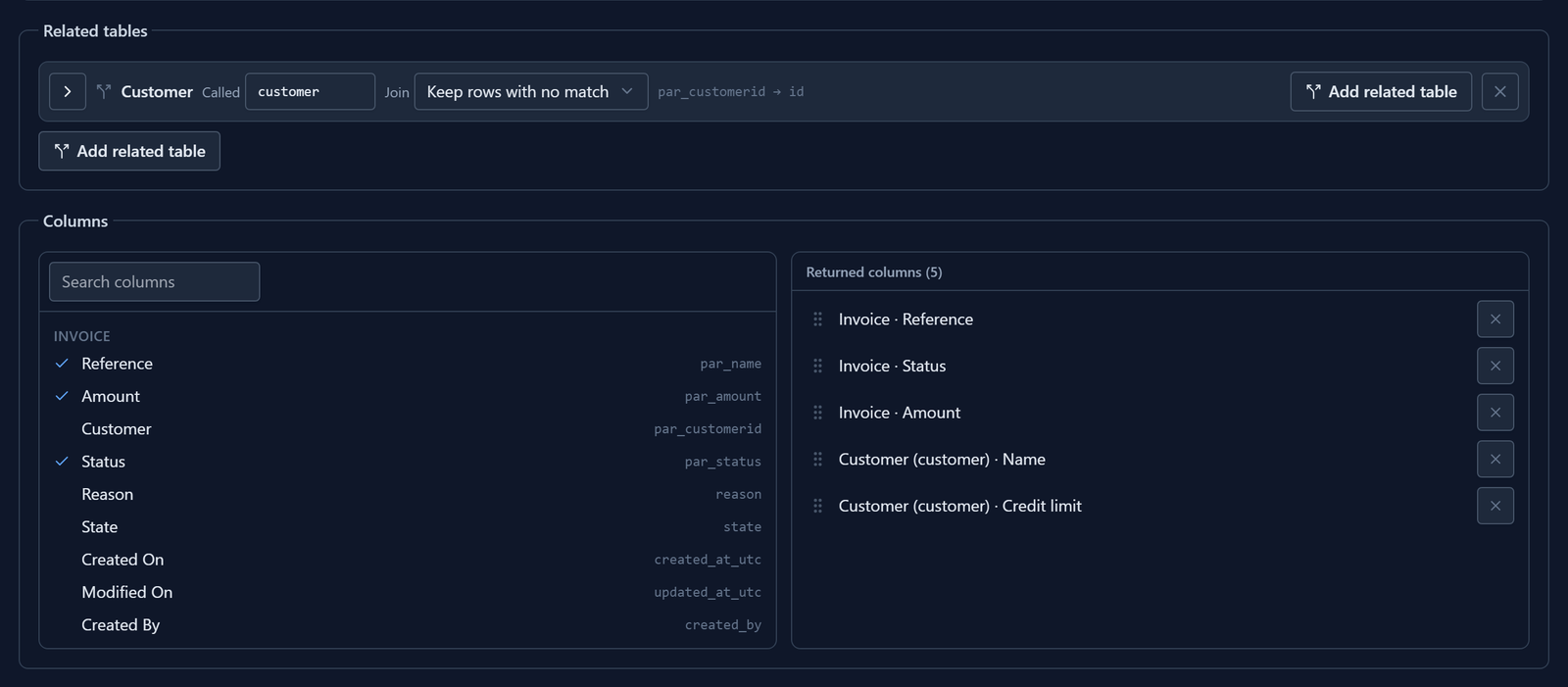Screen dimensions: 1568x687
Task: Select the Created On column
Action: (x=408, y=560)
